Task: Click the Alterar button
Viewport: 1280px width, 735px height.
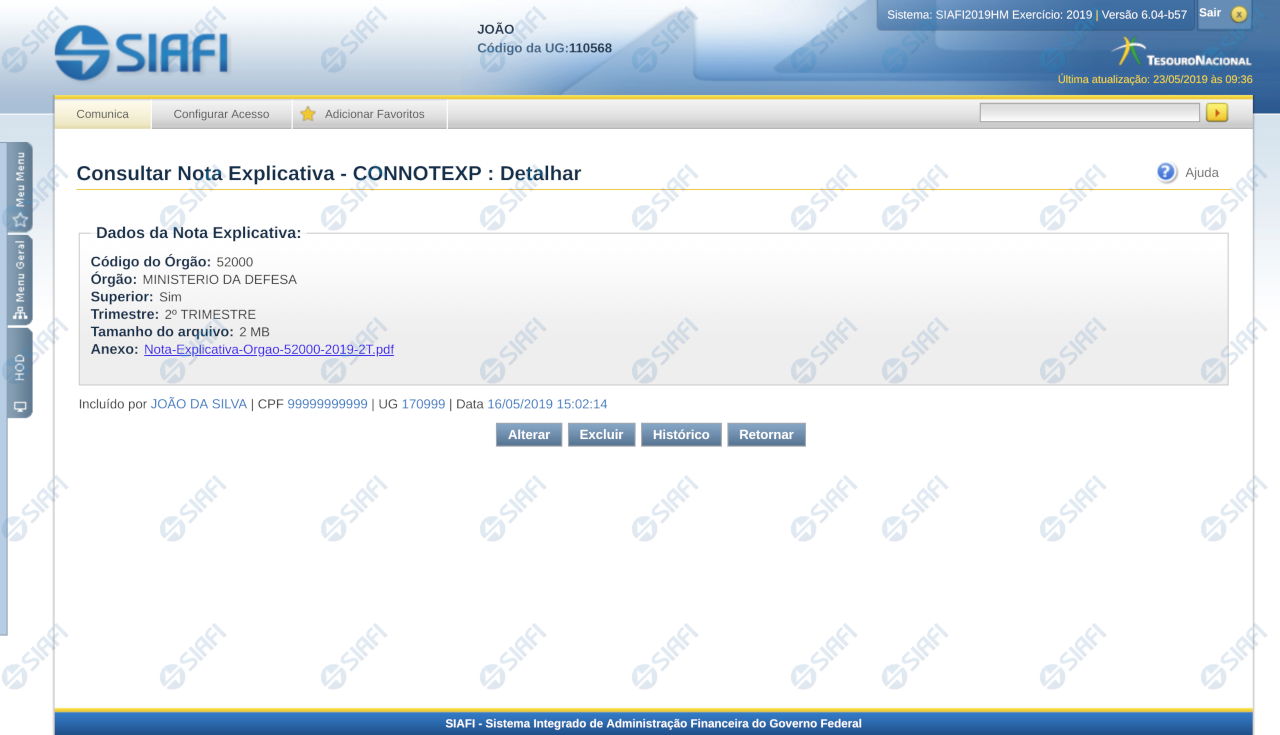Action: click(x=529, y=435)
